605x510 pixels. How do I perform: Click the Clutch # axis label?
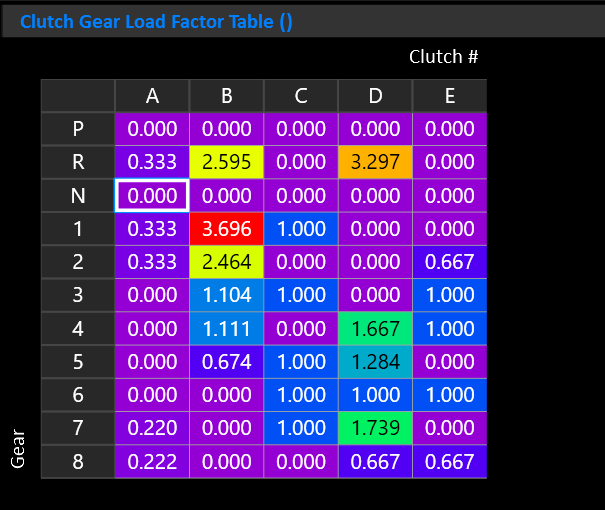click(x=444, y=57)
